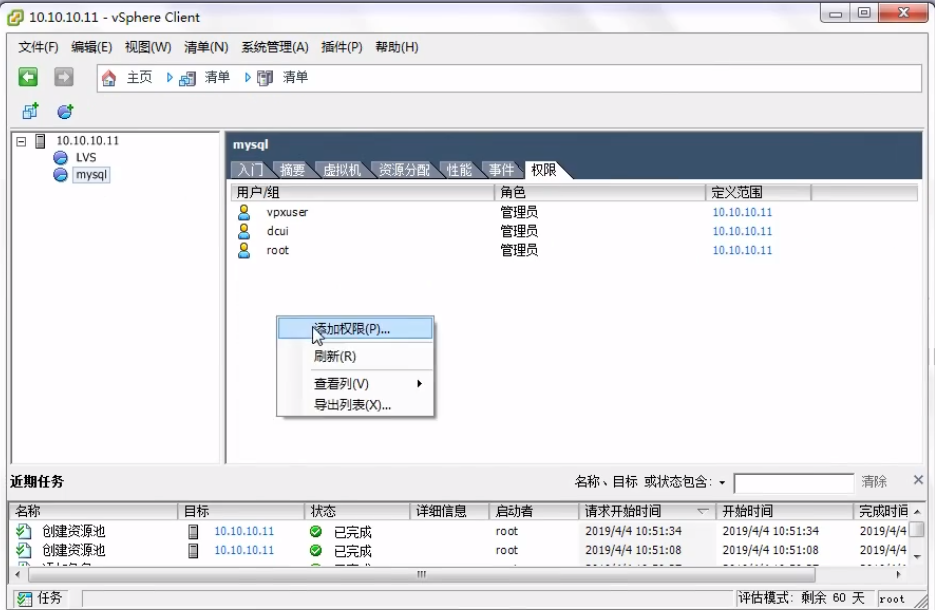Switch to the 性能 tab

[459, 170]
